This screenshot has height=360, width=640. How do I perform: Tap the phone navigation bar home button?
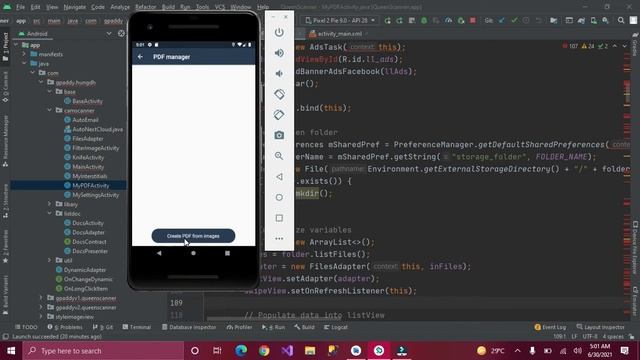pos(193,253)
